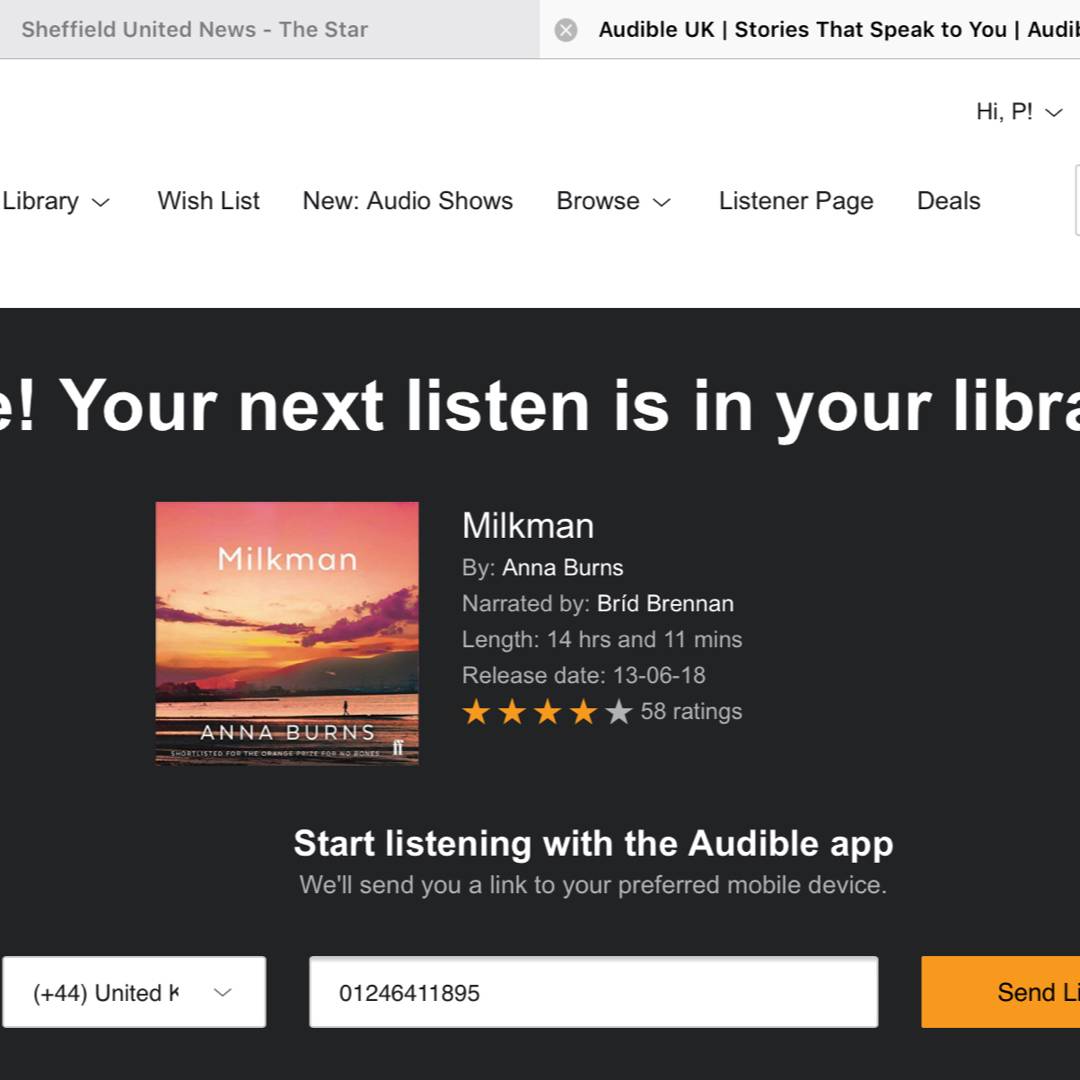Open the Deals page
Screen dimensions: 1080x1080
[948, 201]
